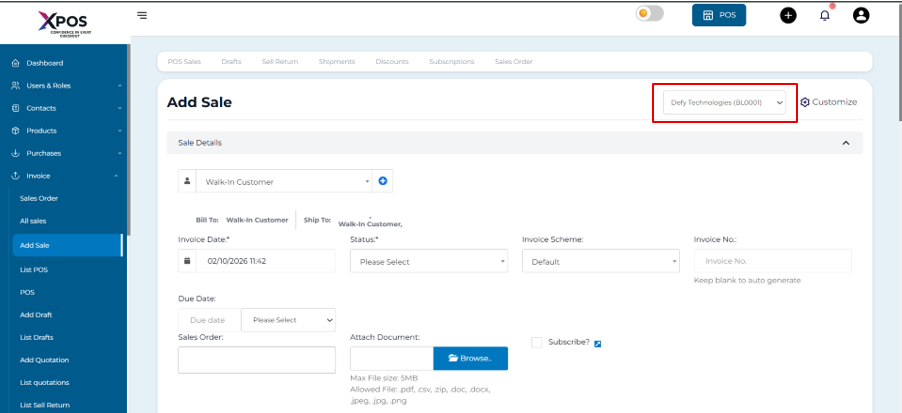This screenshot has width=902, height=413.
Task: Open the Invoice Scheme dropdown
Action: coord(600,262)
